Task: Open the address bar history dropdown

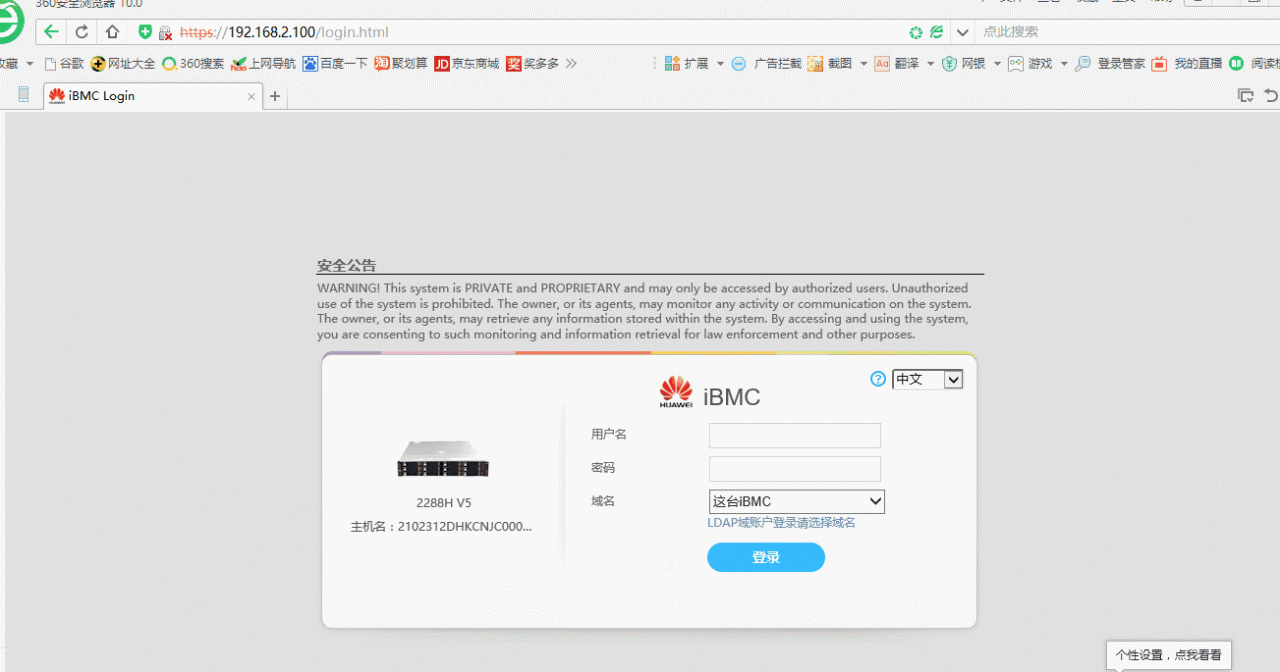Action: coord(962,32)
